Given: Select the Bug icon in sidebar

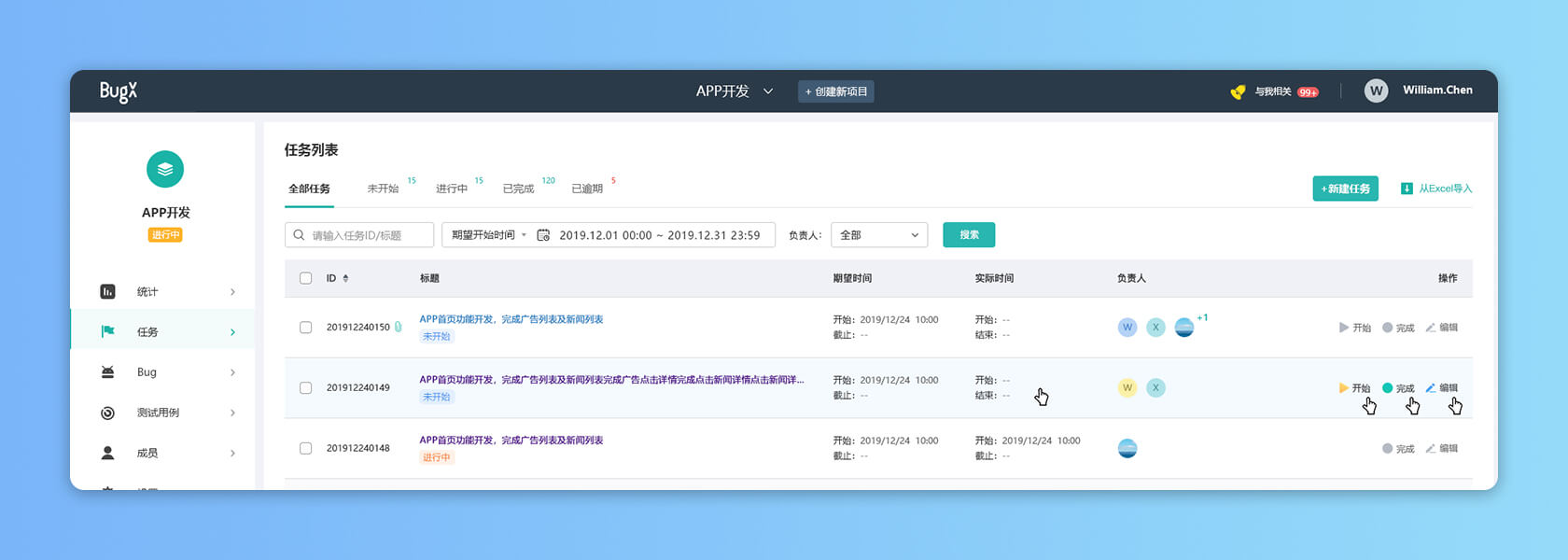Looking at the screenshot, I should [x=107, y=371].
